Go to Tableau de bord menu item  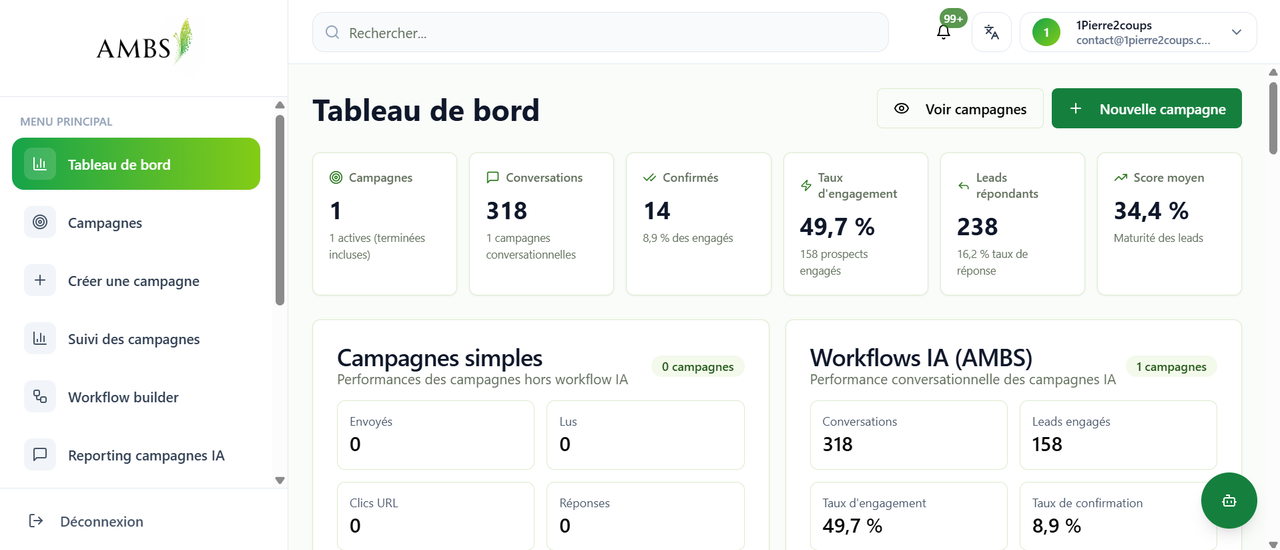click(136, 164)
